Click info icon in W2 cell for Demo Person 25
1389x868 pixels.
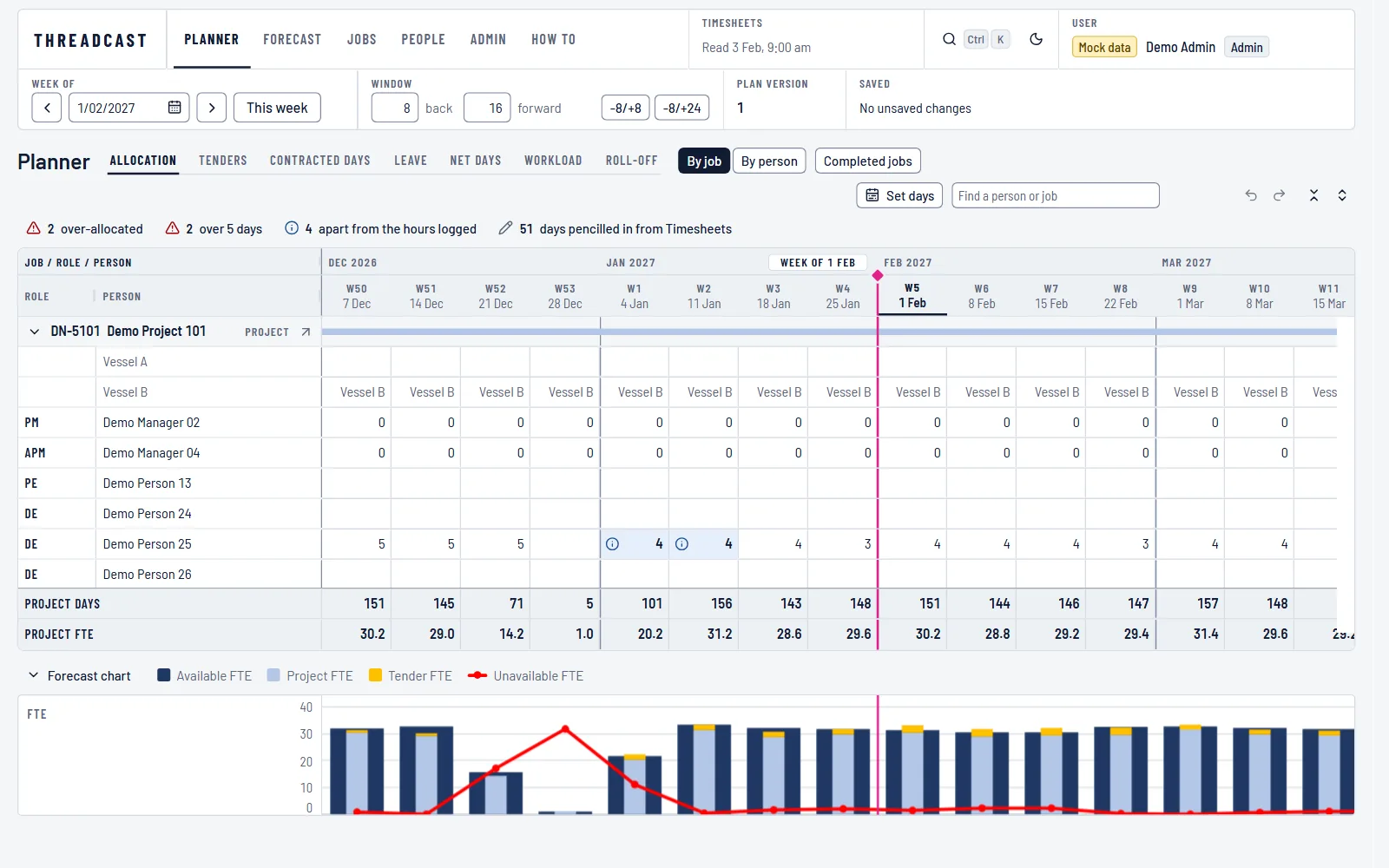point(681,544)
